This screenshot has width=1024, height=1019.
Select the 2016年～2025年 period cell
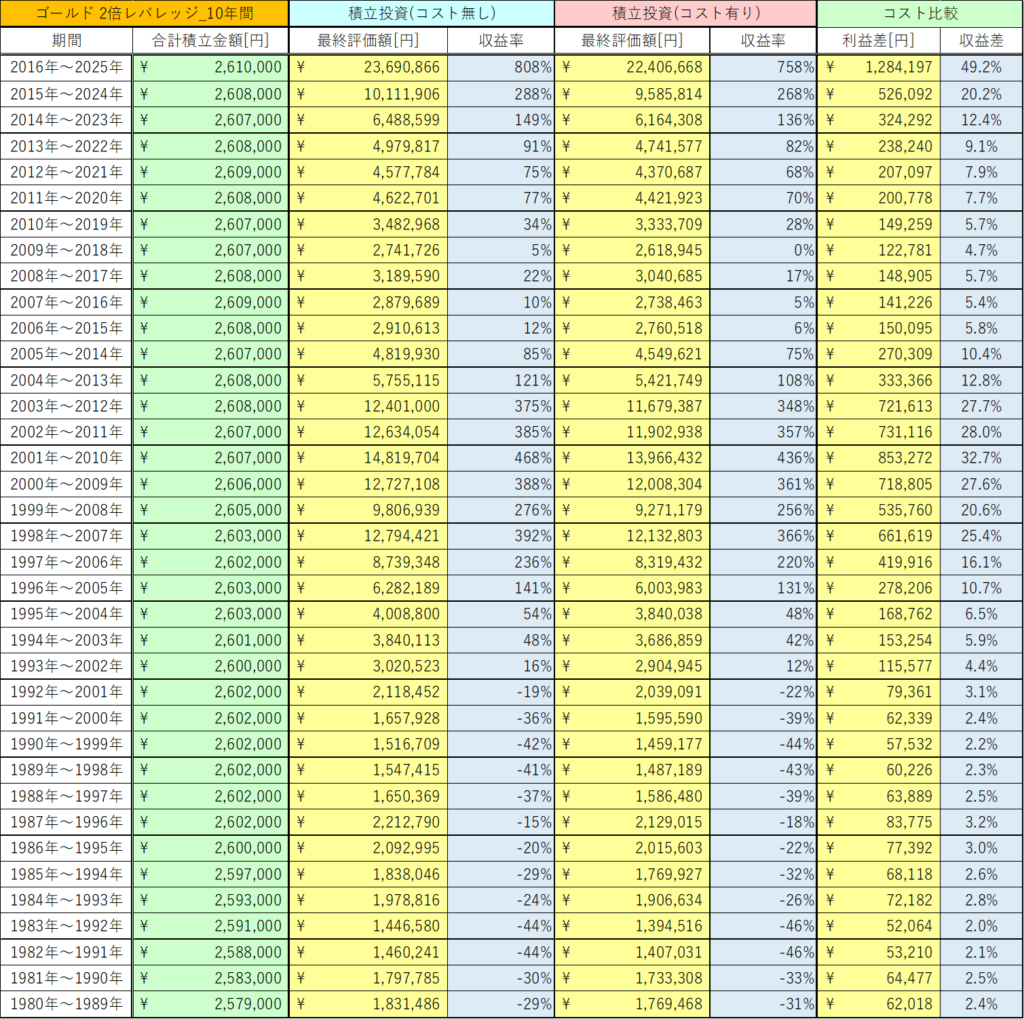(66, 68)
